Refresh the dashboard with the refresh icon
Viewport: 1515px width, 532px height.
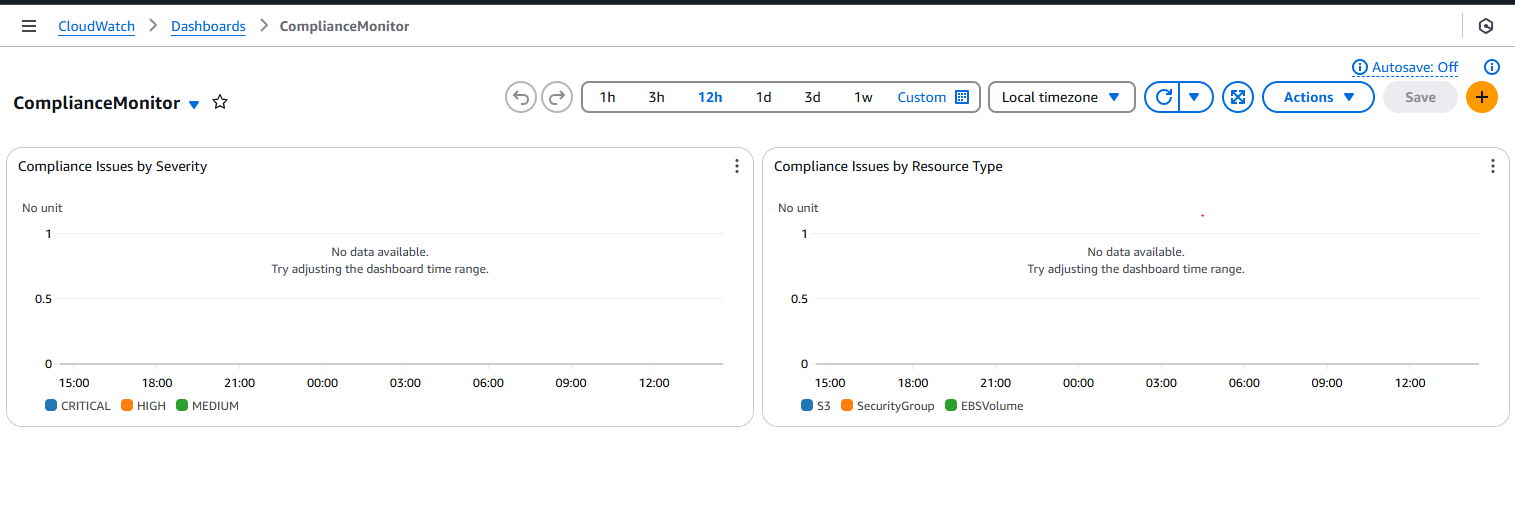pyautogui.click(x=1163, y=97)
